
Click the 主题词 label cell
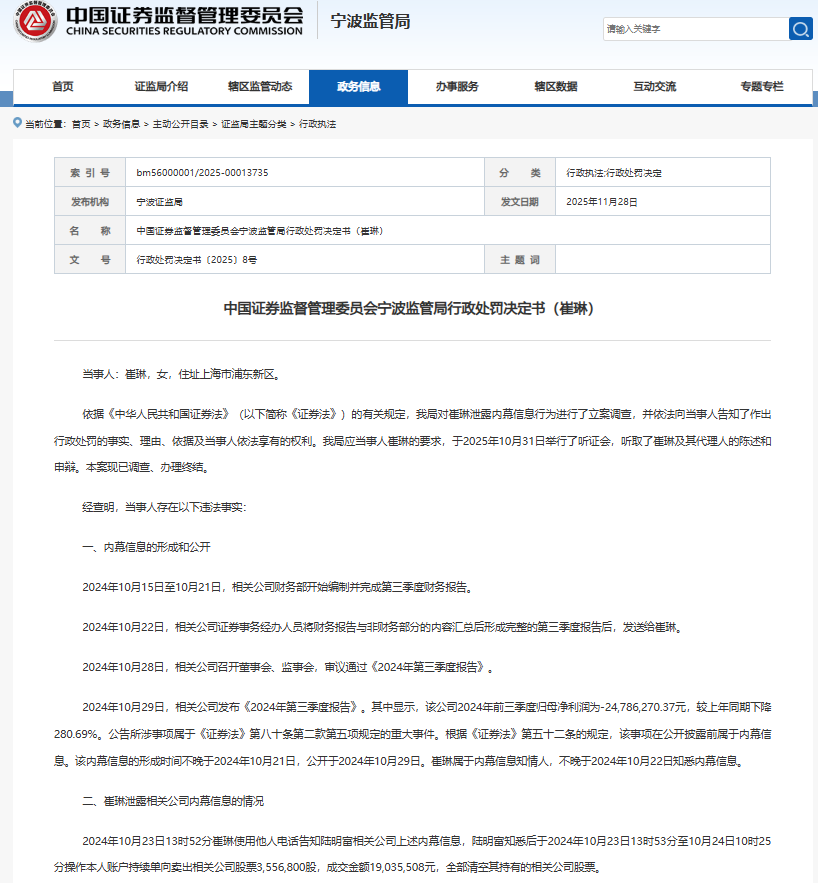tap(520, 260)
